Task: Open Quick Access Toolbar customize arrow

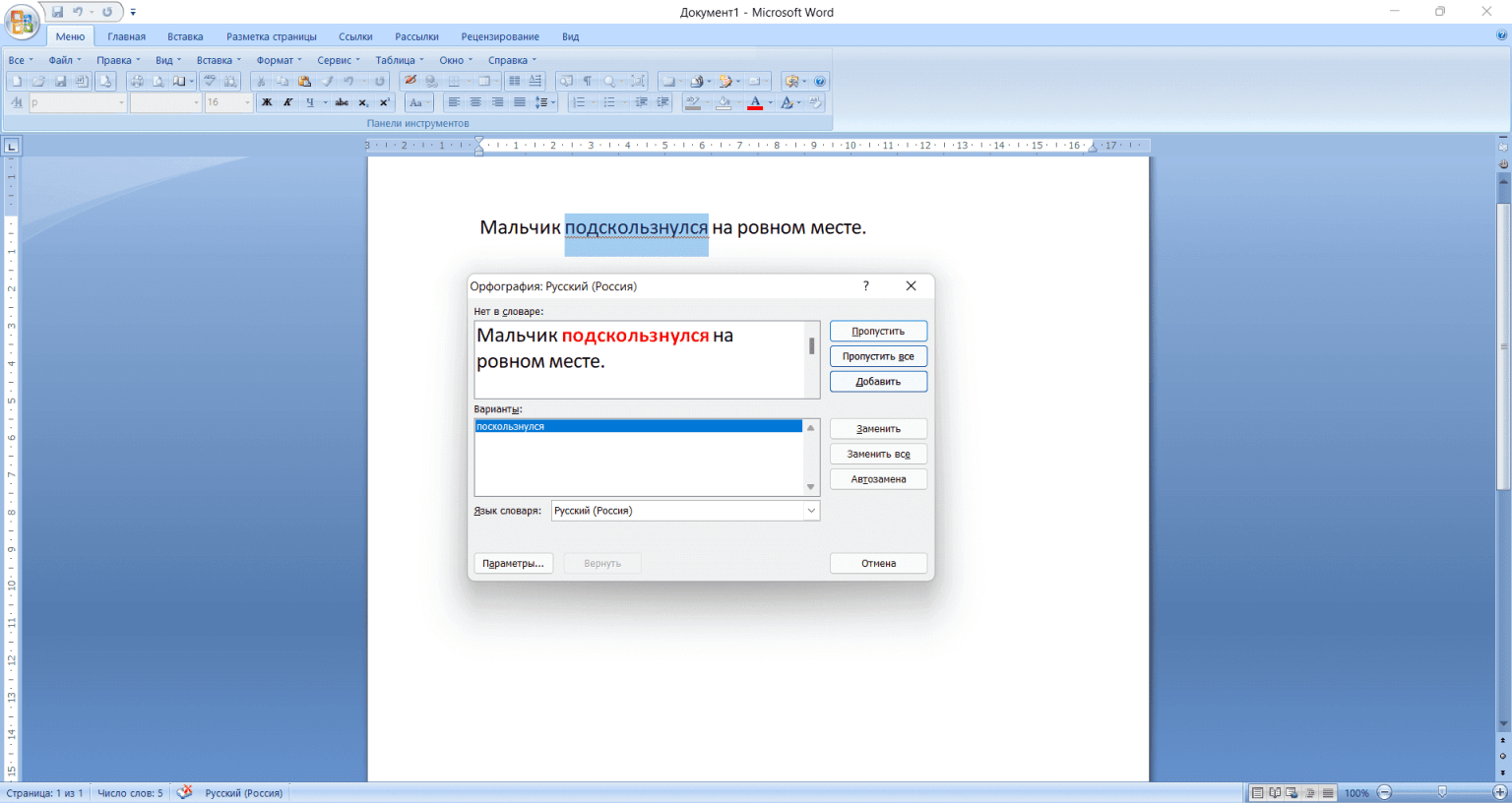Action: [x=133, y=13]
